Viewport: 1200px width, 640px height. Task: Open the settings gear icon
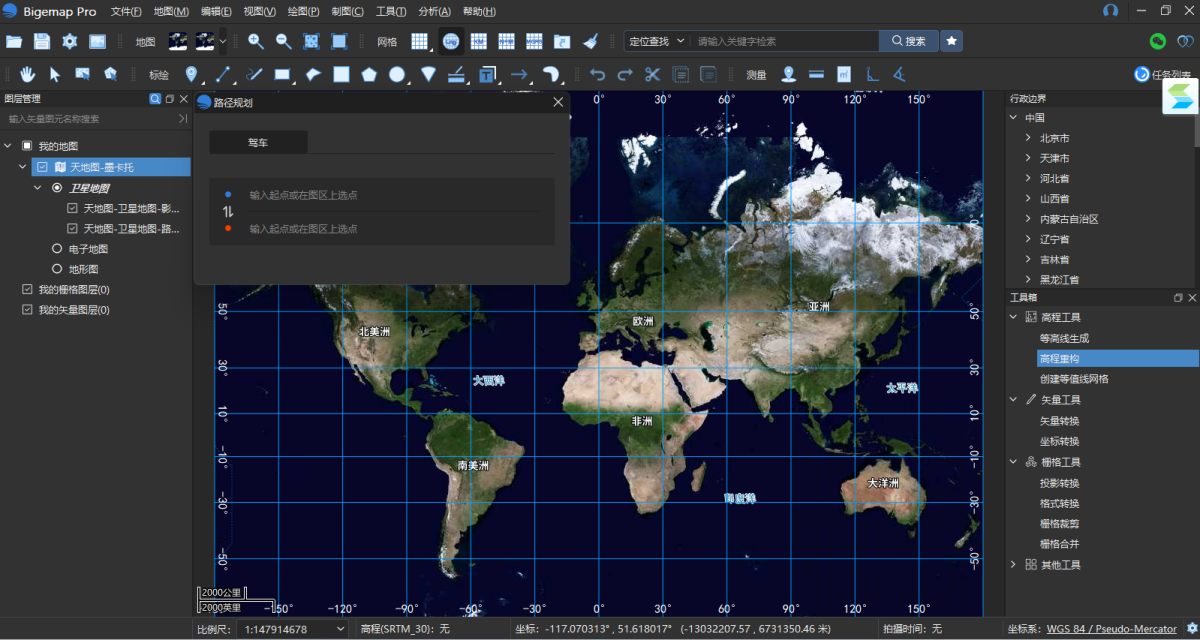(69, 41)
